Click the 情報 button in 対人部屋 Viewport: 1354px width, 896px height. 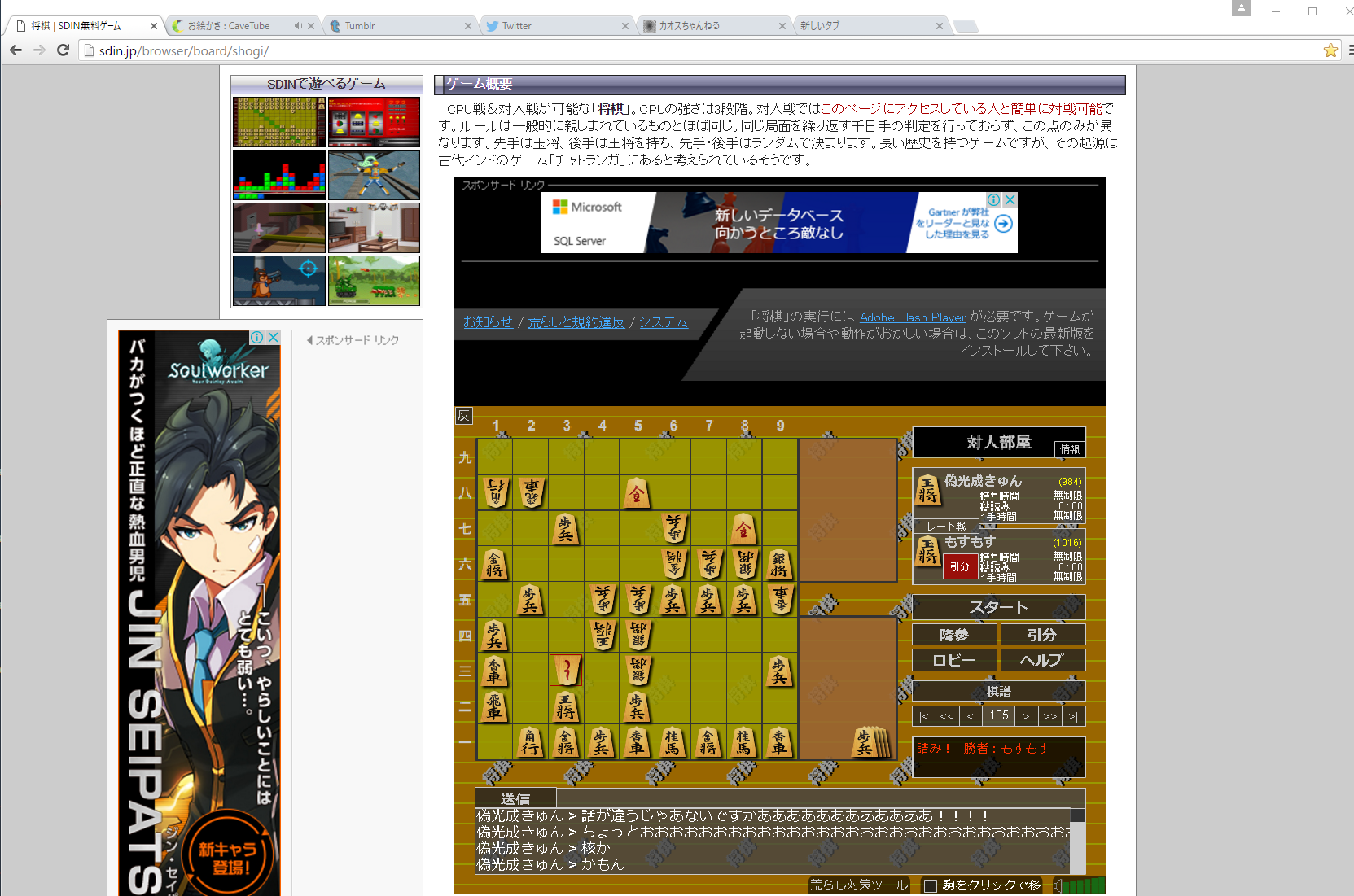click(x=1070, y=449)
